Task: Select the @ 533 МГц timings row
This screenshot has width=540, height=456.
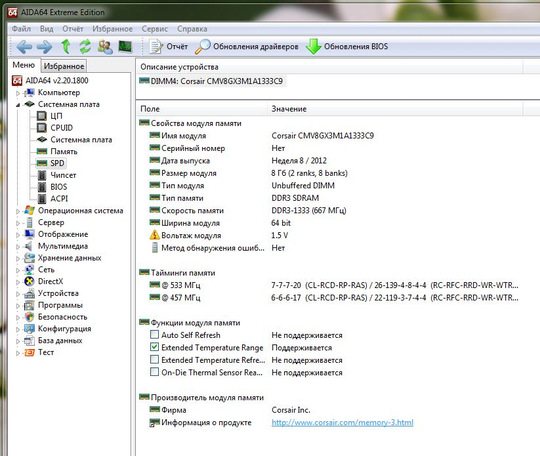Action: (334, 285)
